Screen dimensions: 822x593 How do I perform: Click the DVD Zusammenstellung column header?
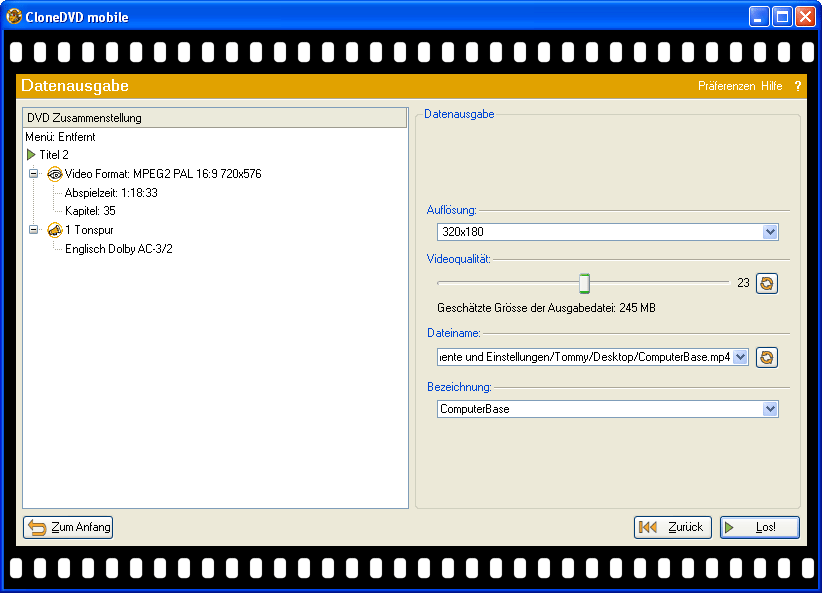click(x=215, y=118)
